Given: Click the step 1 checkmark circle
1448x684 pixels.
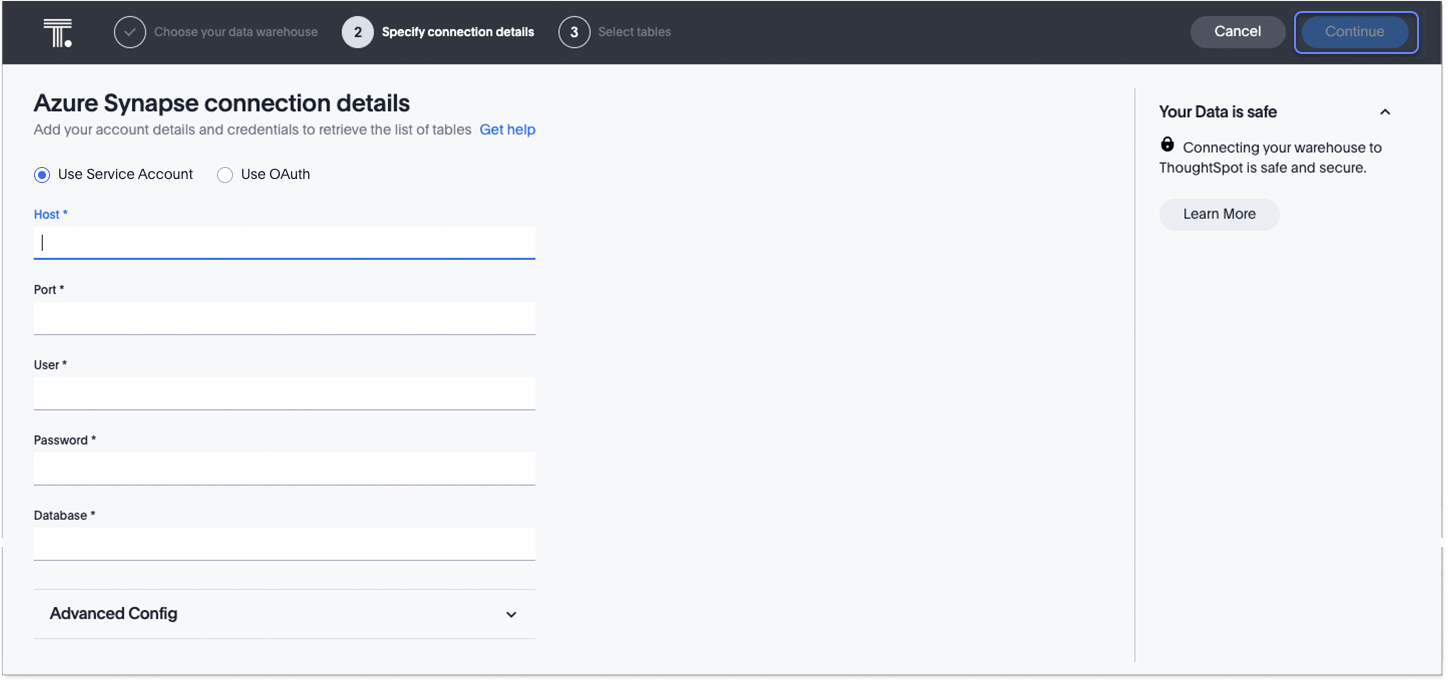Looking at the screenshot, I should pos(130,32).
